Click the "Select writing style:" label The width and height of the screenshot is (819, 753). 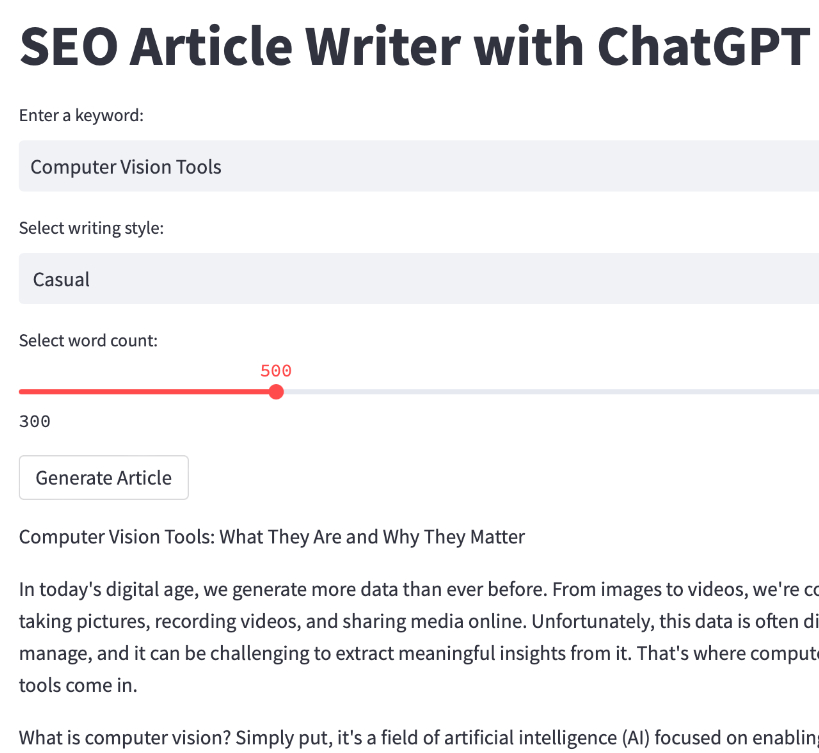pyautogui.click(x=91, y=228)
